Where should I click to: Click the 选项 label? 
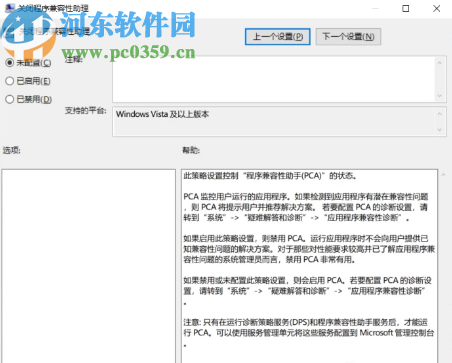[12, 150]
